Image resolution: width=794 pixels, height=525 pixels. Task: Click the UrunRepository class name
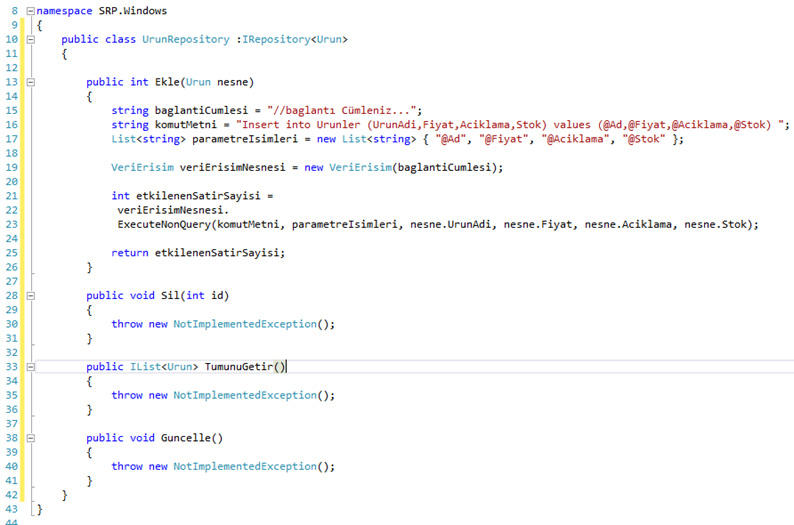(186, 39)
